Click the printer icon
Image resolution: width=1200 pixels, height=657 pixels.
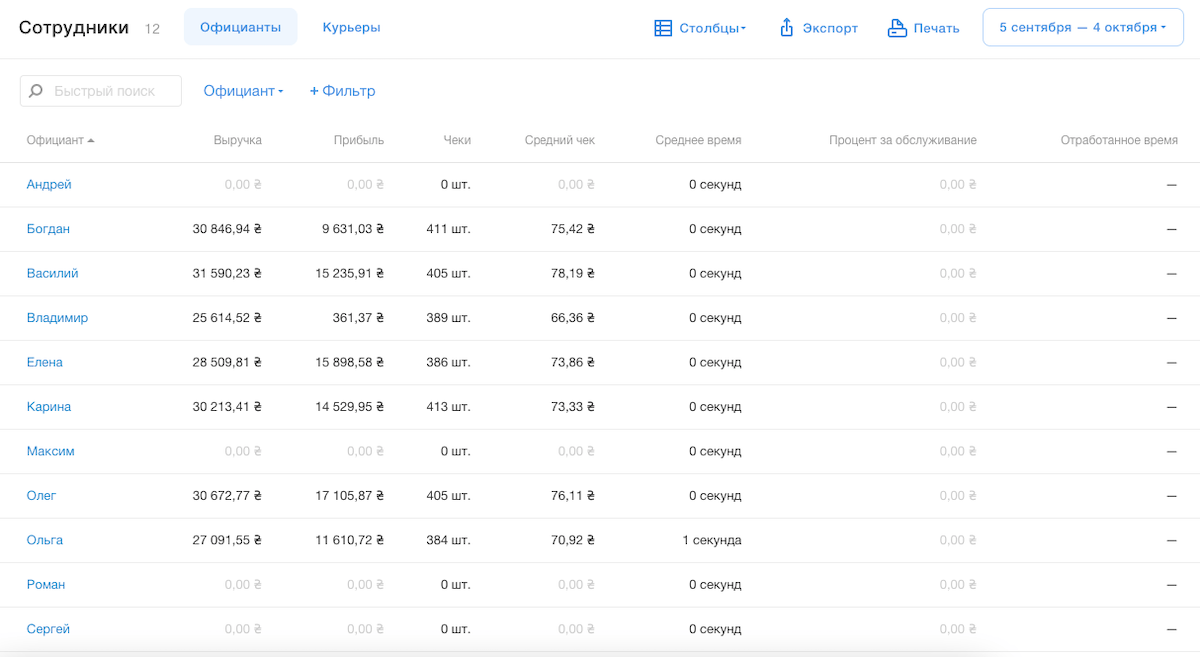(x=897, y=28)
